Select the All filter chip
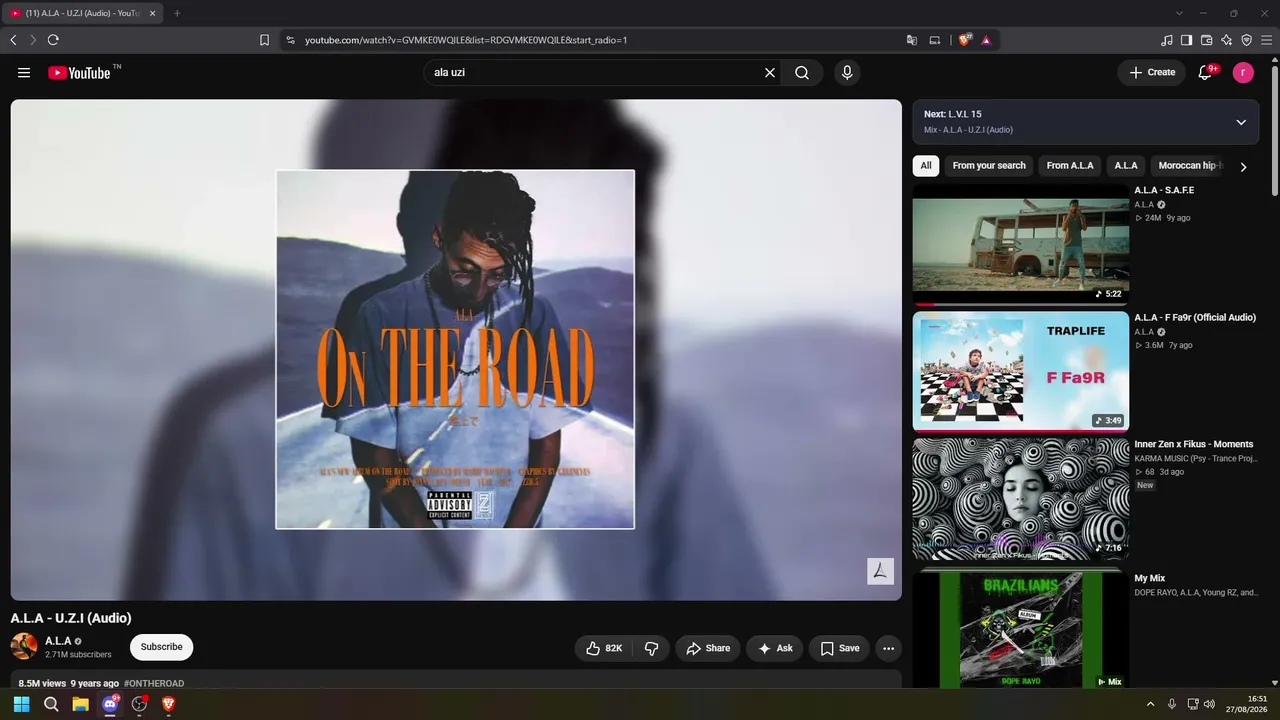1280x720 pixels. pyautogui.click(x=926, y=166)
